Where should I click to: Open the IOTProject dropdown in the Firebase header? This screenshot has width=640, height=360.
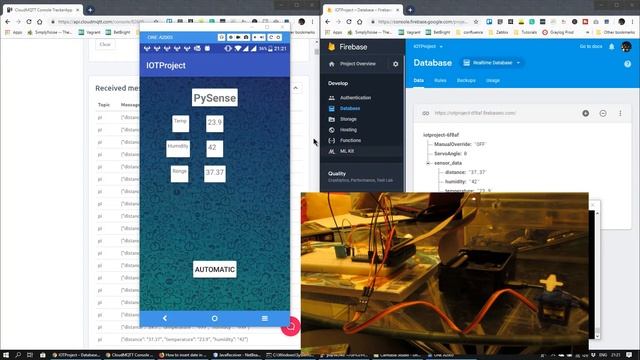(x=428, y=47)
